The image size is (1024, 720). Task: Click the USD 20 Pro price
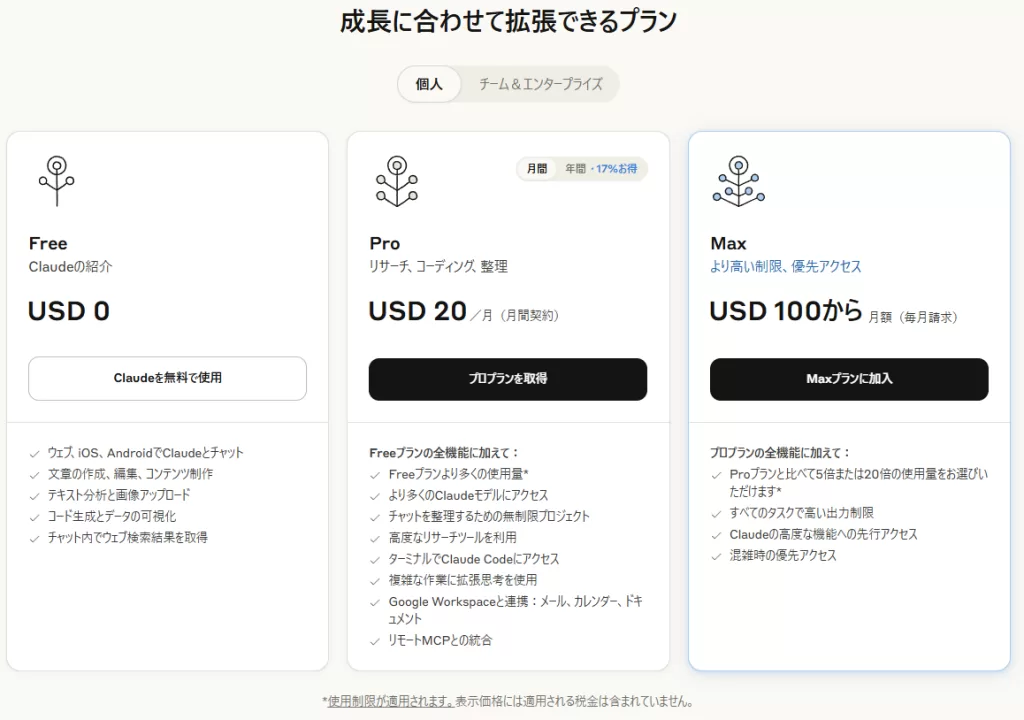(417, 312)
